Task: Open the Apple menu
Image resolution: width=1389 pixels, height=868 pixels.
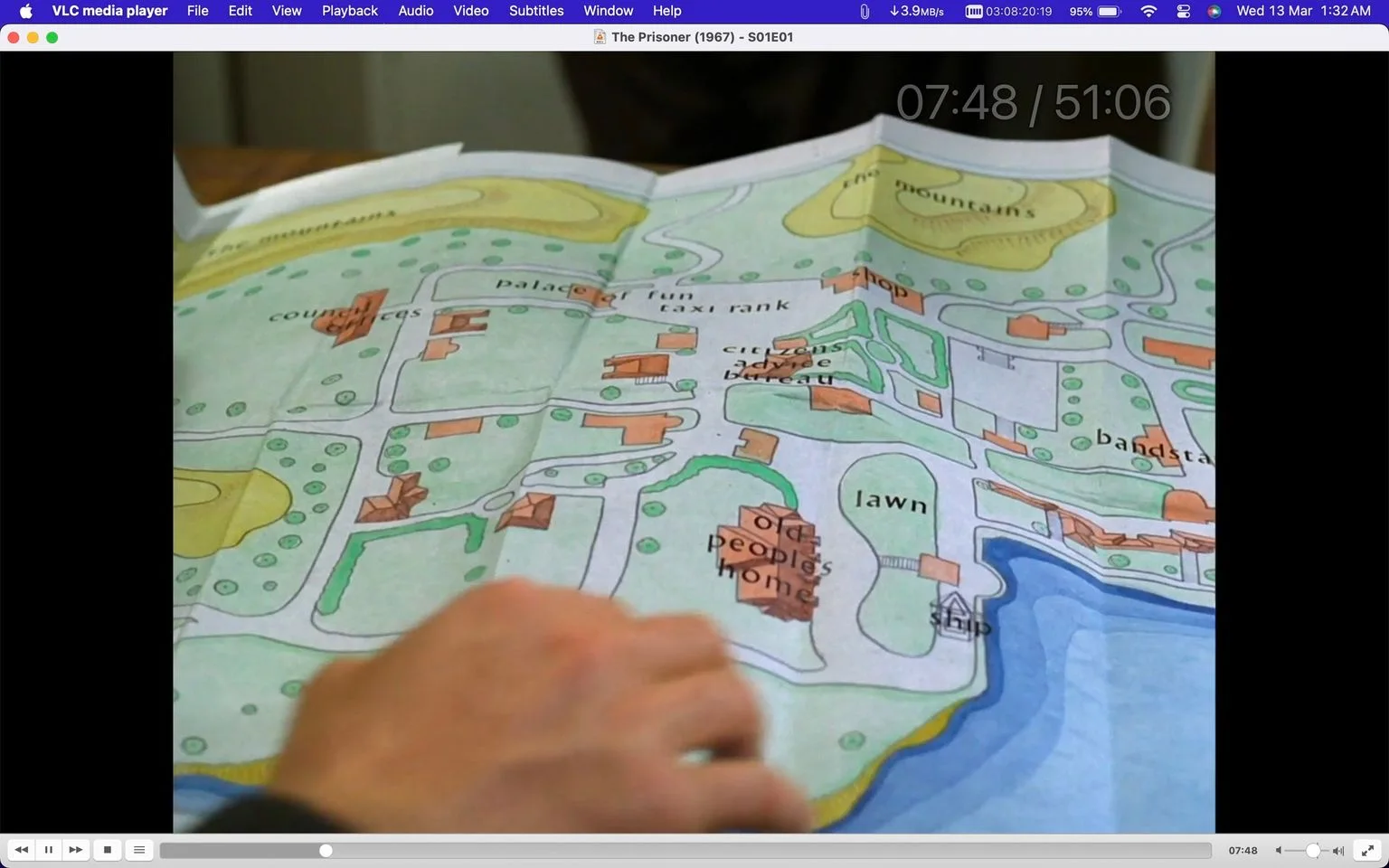Action: point(25,11)
